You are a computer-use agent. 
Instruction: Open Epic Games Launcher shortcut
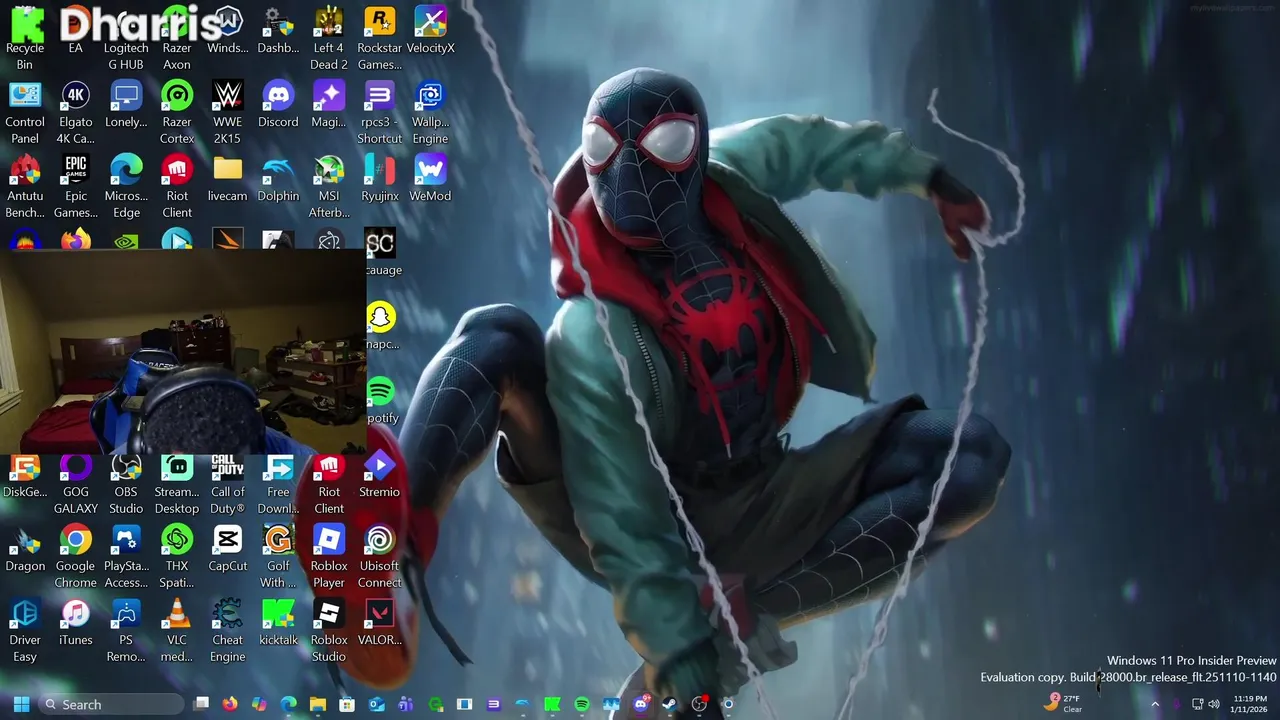tap(75, 186)
